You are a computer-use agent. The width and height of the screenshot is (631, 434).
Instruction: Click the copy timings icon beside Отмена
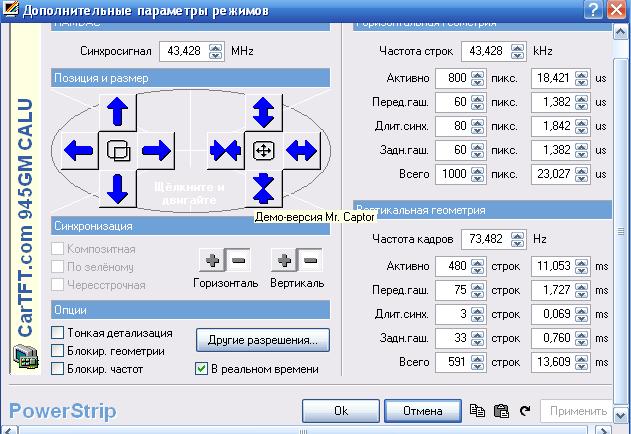[x=477, y=411]
